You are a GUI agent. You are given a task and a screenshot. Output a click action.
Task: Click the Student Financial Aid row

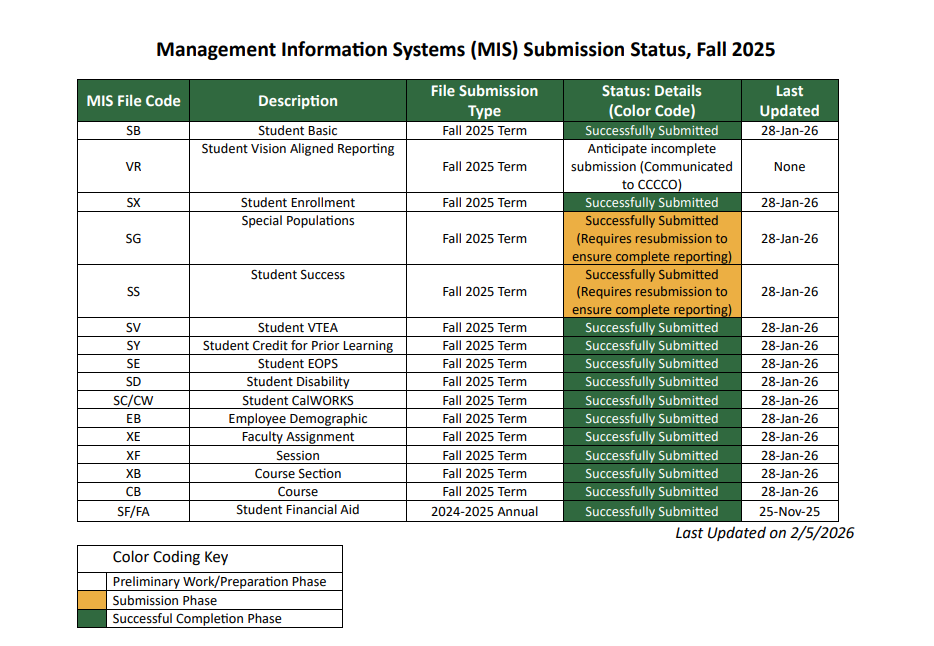coord(297,511)
